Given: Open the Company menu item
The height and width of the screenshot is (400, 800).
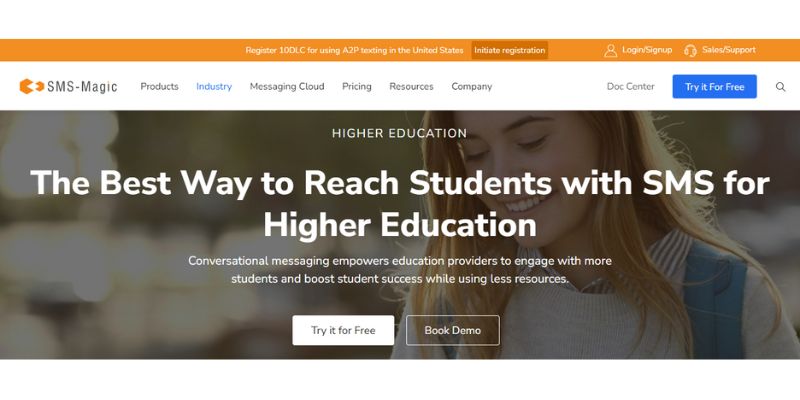Looking at the screenshot, I should [x=471, y=87].
